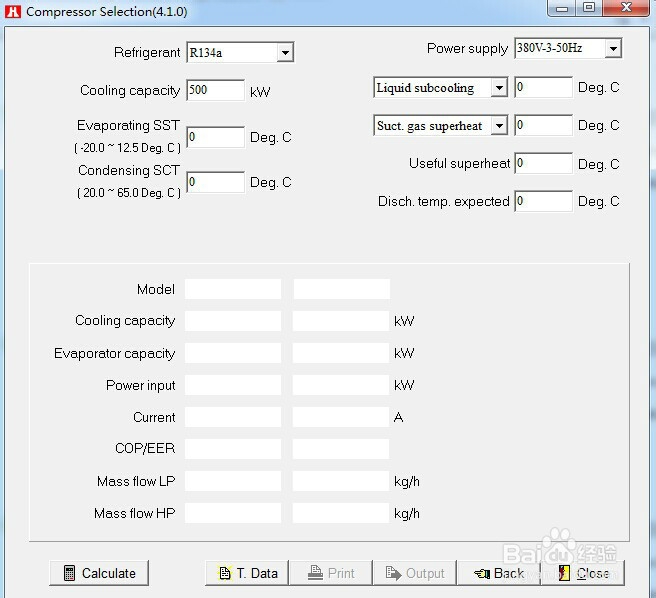
Task: Select the R134a refrigerant combo box
Action: point(240,53)
